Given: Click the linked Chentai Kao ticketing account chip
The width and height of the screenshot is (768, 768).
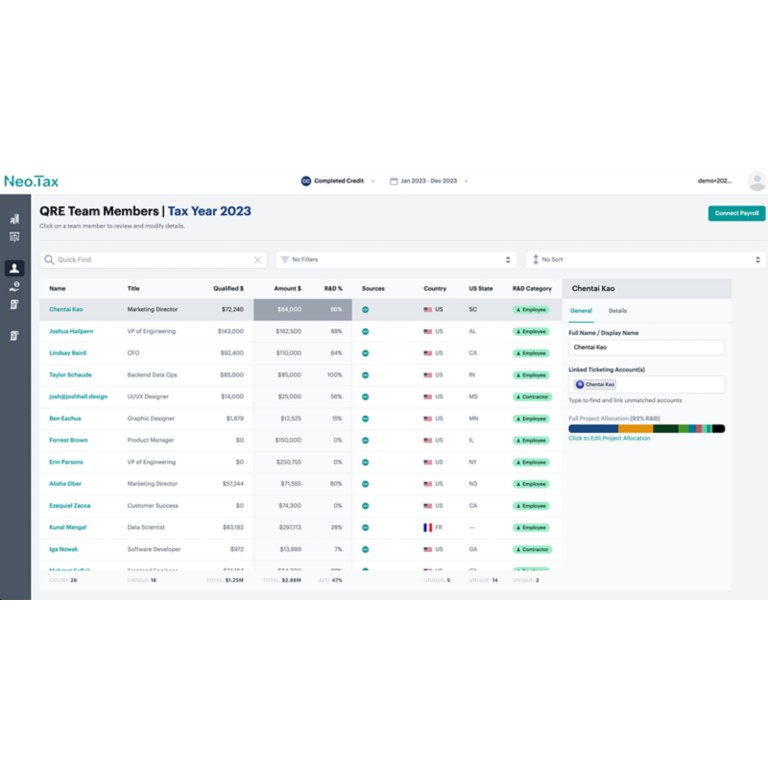Looking at the screenshot, I should pyautogui.click(x=595, y=384).
